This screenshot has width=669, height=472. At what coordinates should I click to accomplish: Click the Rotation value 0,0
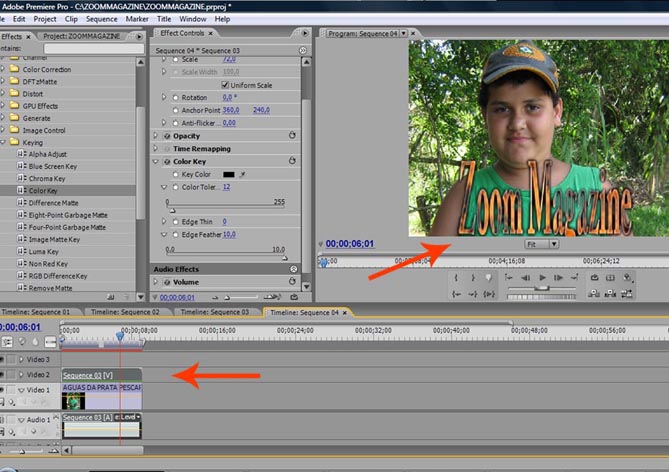(229, 98)
